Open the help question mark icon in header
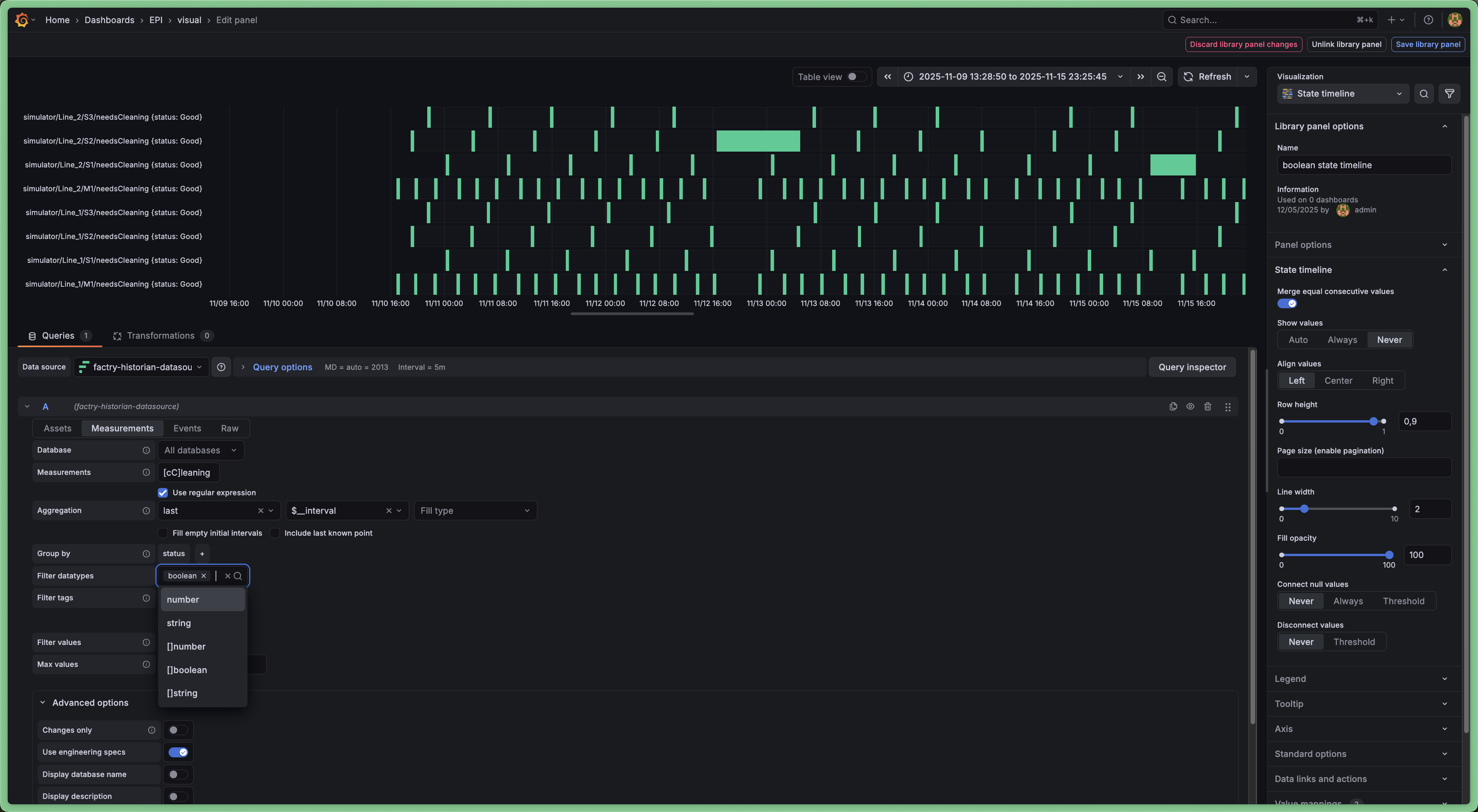The width and height of the screenshot is (1478, 812). click(1428, 20)
